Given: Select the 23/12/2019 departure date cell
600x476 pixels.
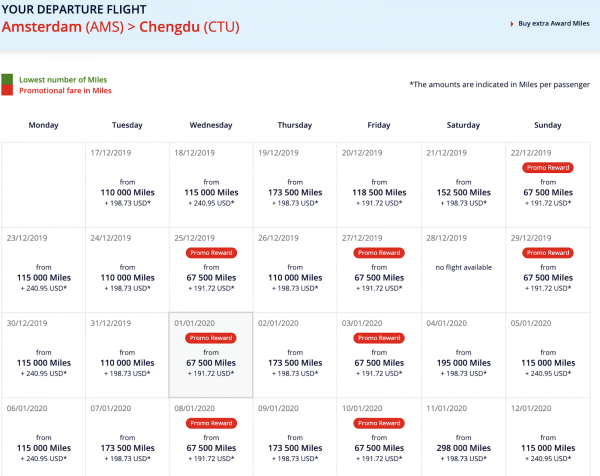Looking at the screenshot, I should 43,270.
